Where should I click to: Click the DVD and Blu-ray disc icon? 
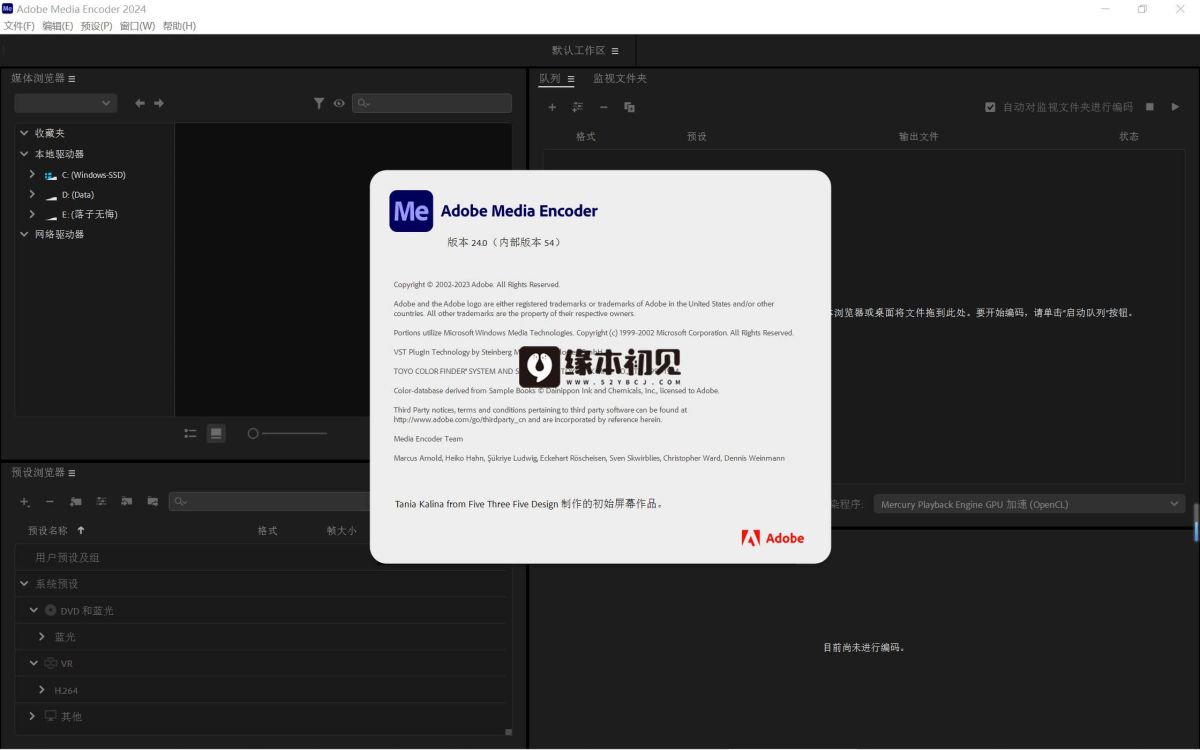coord(51,610)
